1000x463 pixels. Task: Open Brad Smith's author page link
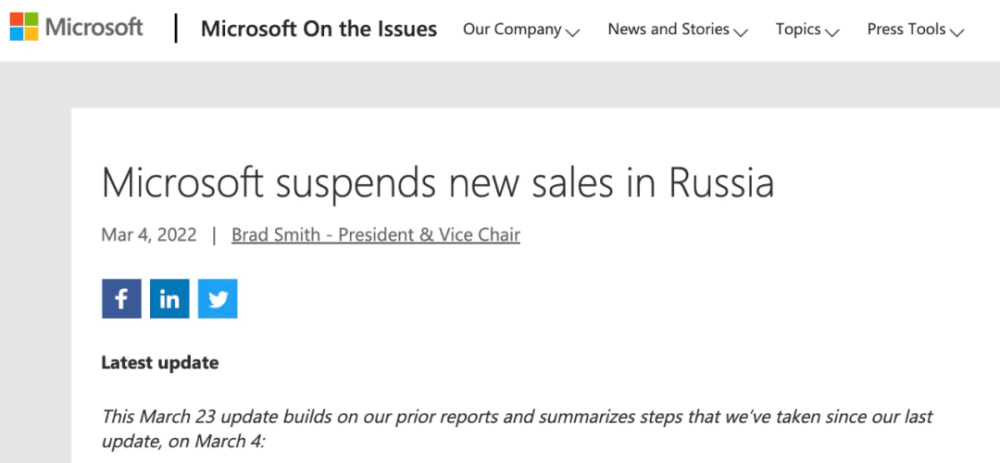tap(375, 235)
